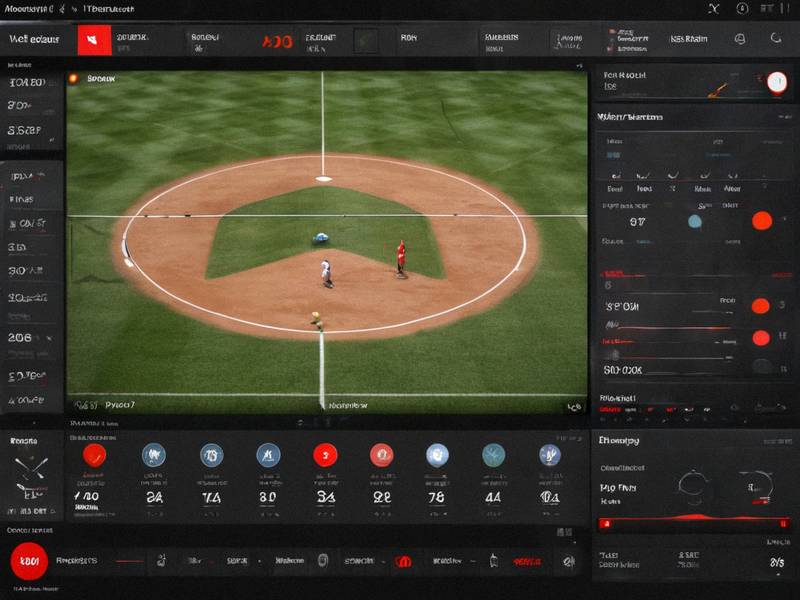Select the first red player badge above 1/80
Image resolution: width=800 pixels, height=600 pixels.
tap(94, 455)
